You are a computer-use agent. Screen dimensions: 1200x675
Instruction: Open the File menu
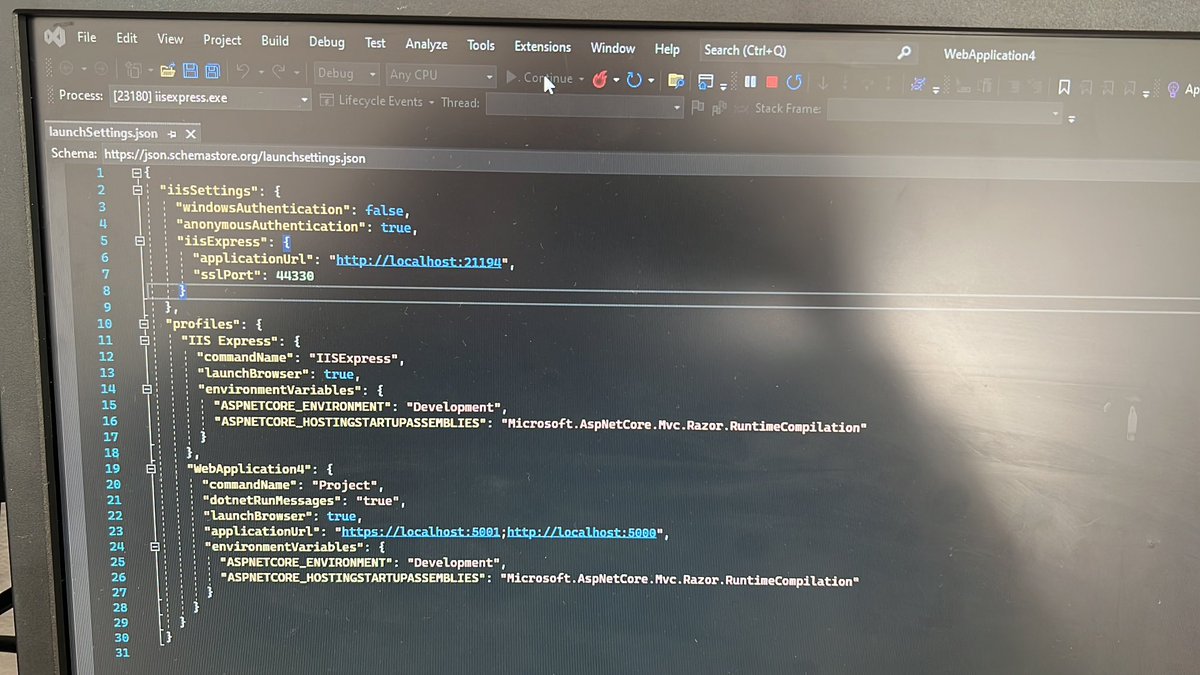(x=87, y=37)
